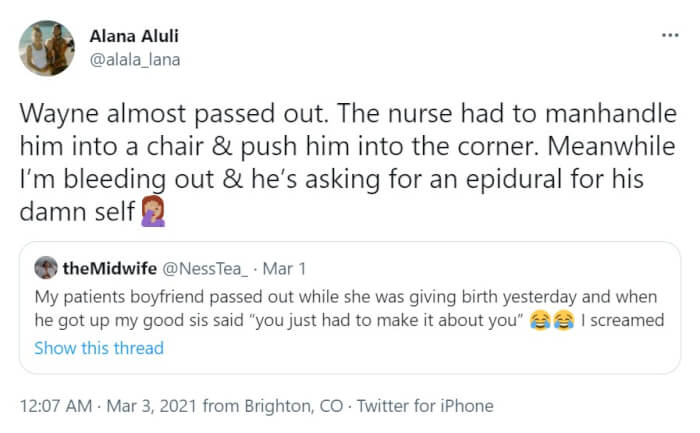
Task: Open the quoted tweet's body text
Action: (300, 297)
